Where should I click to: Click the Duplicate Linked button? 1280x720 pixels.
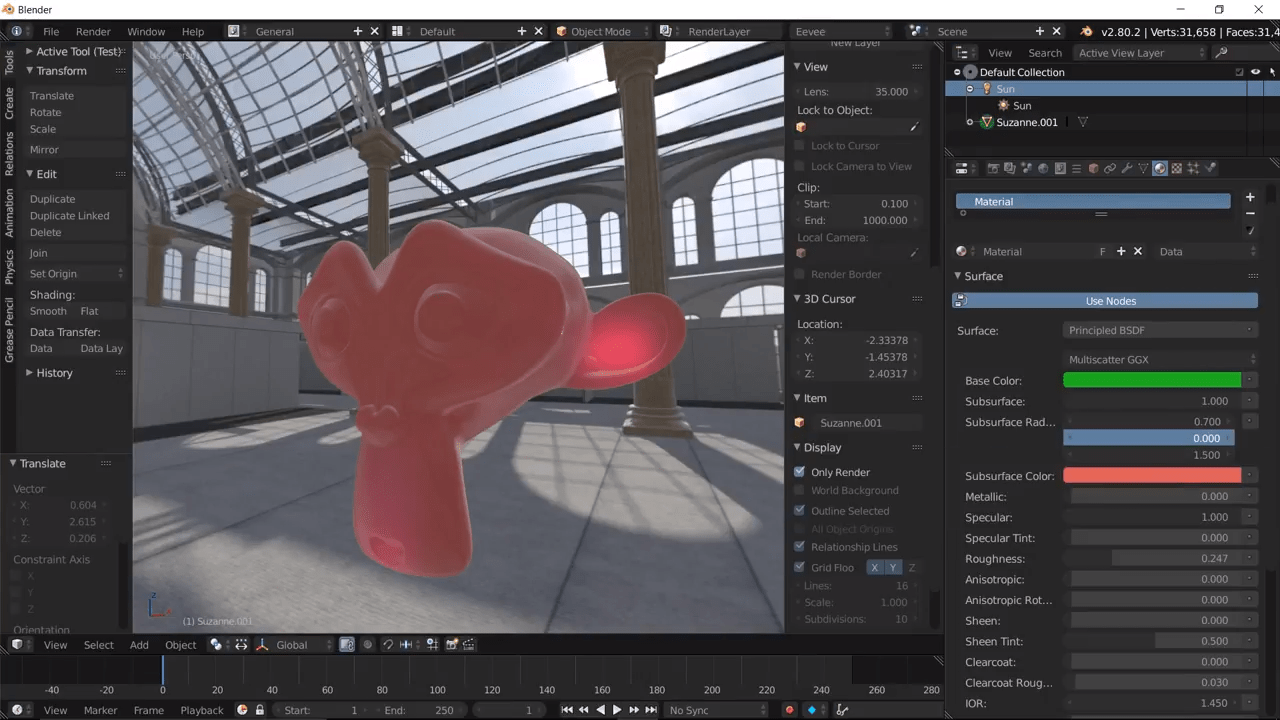(70, 216)
